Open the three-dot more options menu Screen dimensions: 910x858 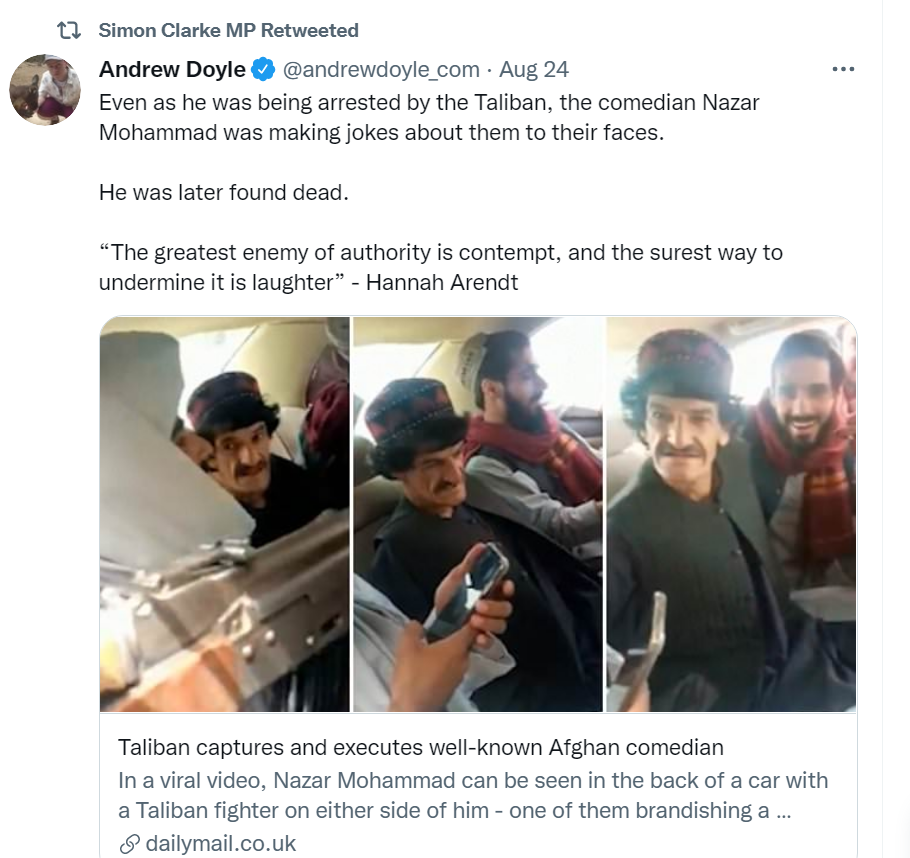click(x=843, y=69)
